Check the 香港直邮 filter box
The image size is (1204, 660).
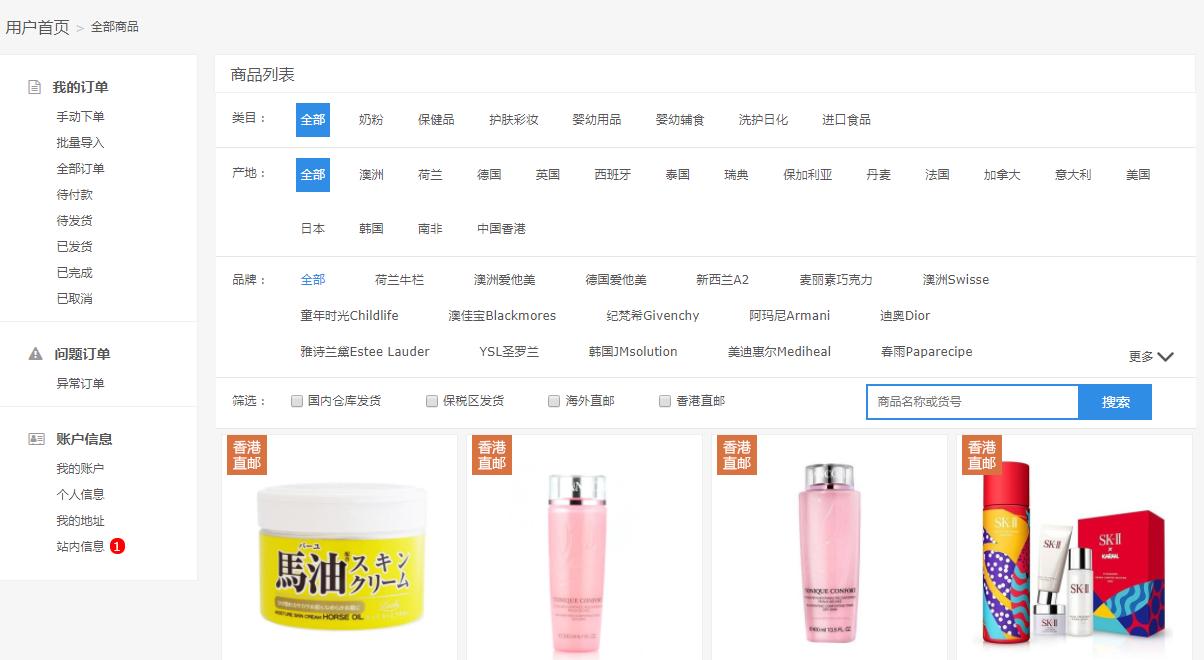[x=665, y=400]
